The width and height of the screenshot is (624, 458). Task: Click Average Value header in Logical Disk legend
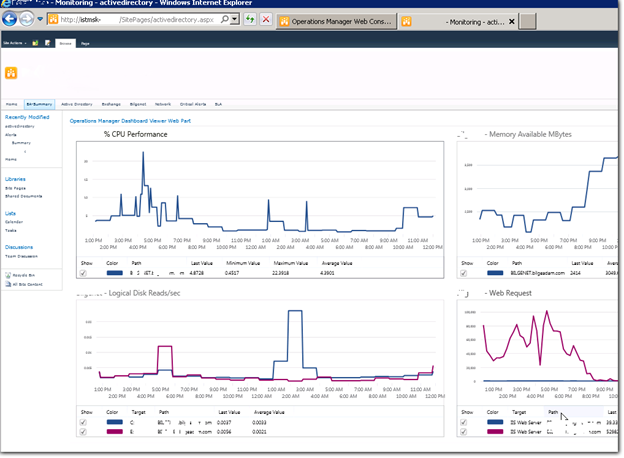point(269,412)
